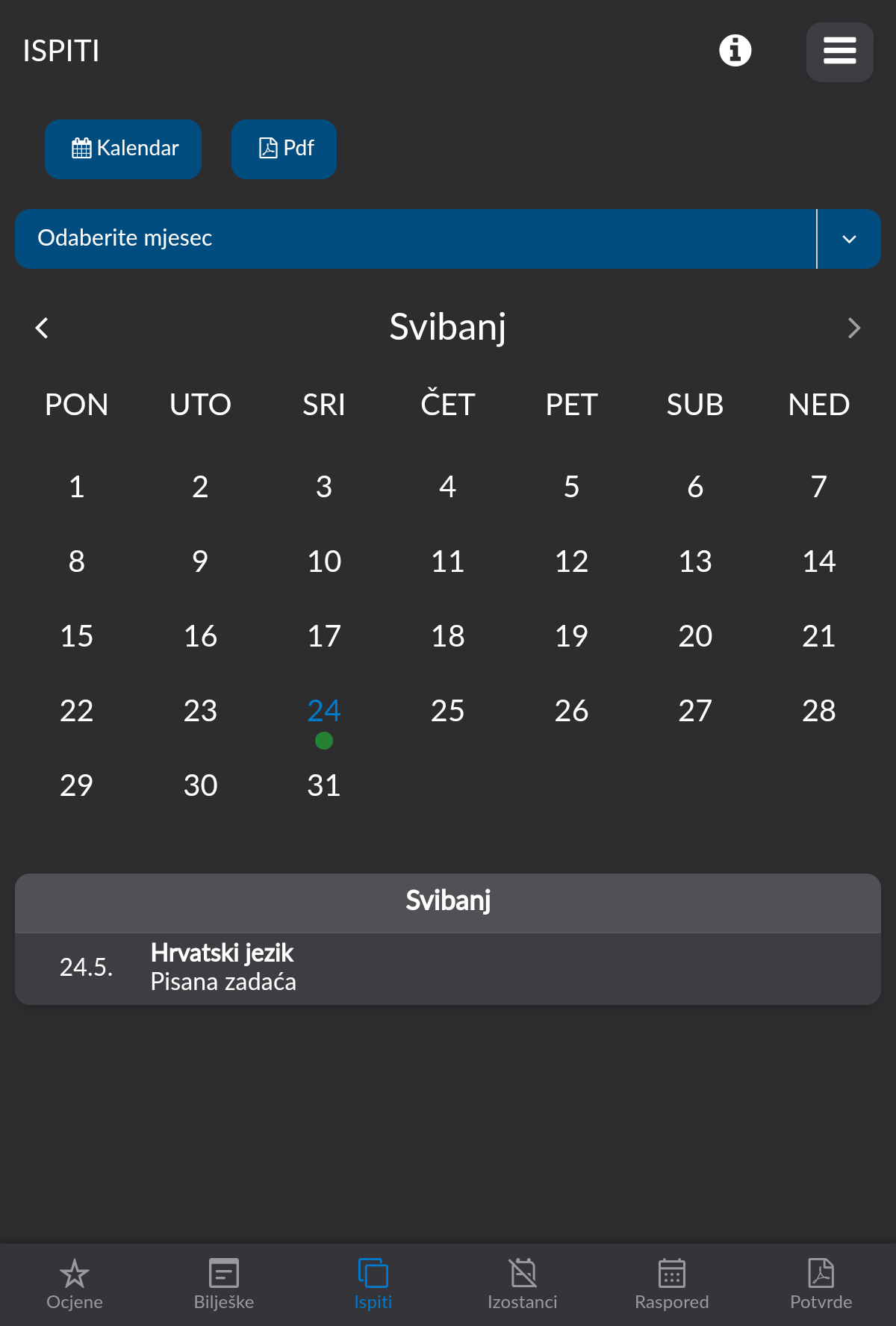This screenshot has height=1326, width=896.
Task: Export exams with the Pdf button
Action: (x=284, y=149)
